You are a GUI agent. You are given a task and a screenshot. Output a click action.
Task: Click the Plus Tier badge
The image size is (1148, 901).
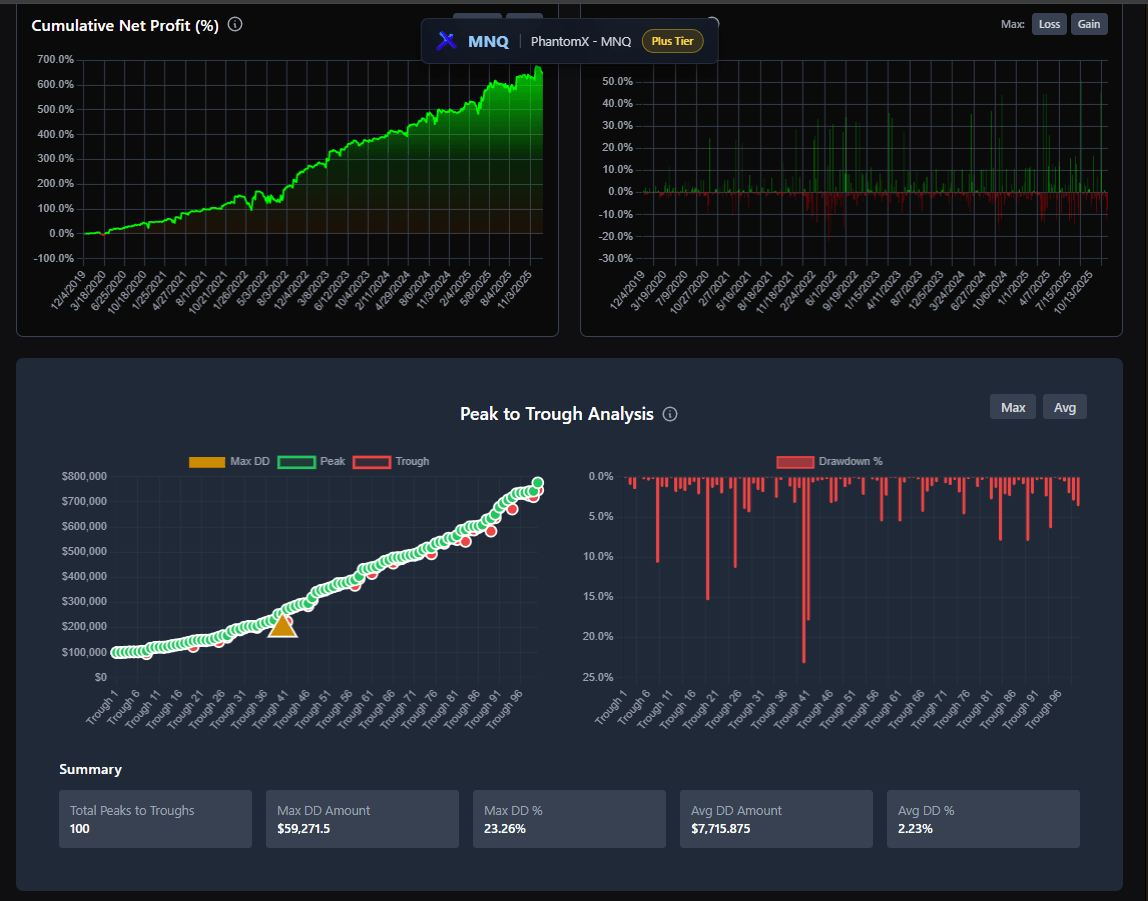[672, 41]
